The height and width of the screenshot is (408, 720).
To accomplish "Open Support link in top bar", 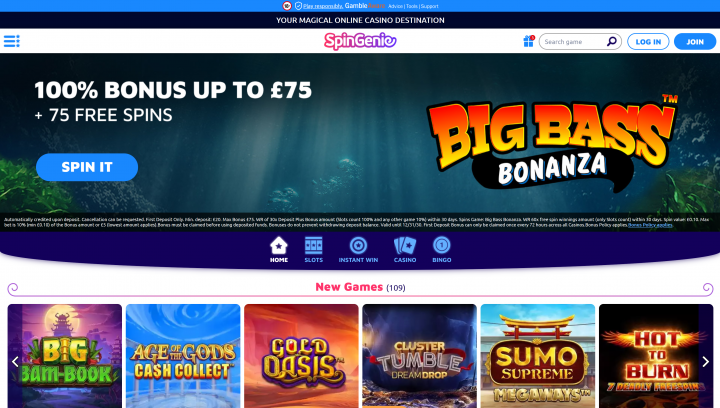I will [x=429, y=6].
